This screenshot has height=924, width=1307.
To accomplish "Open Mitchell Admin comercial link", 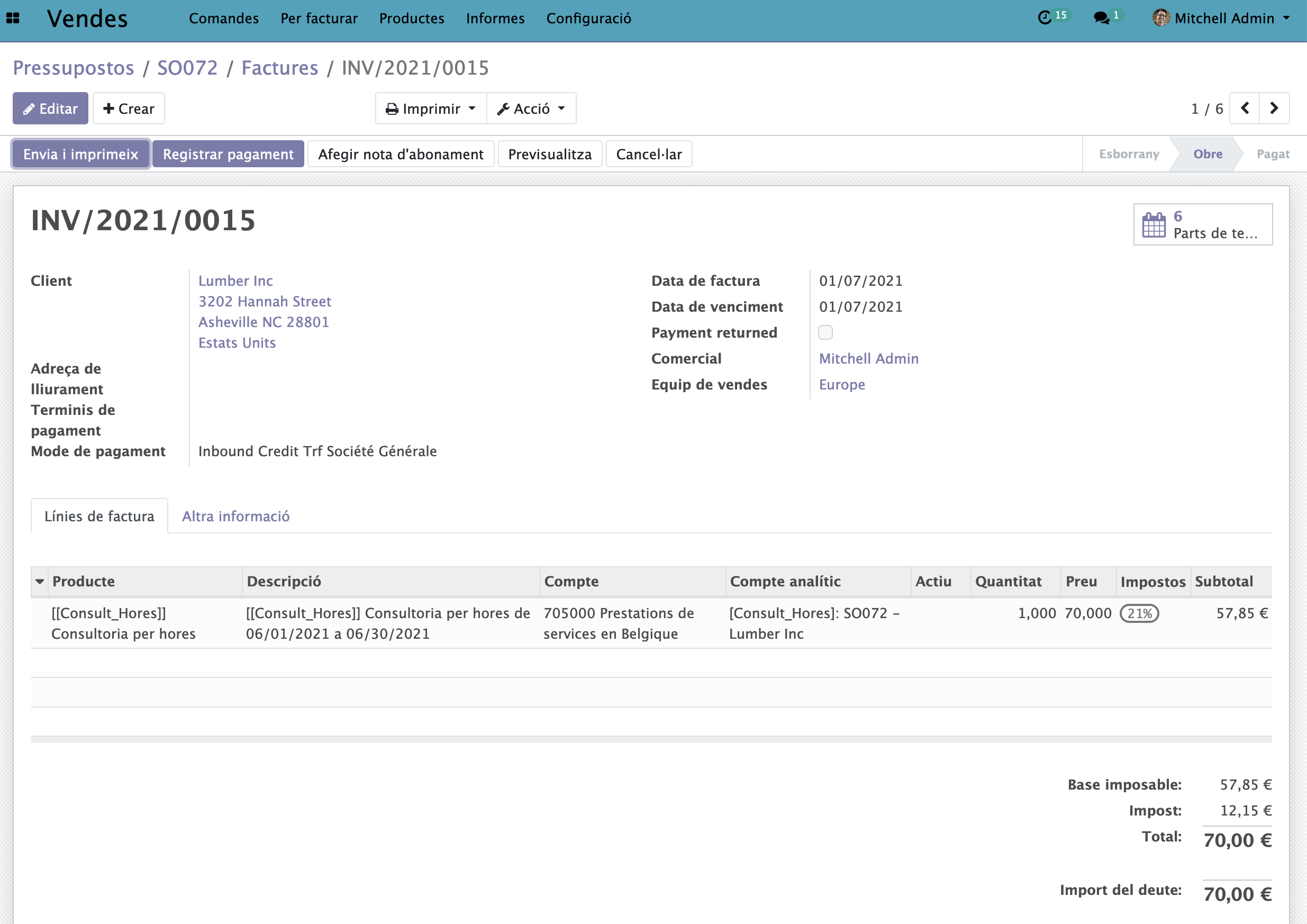I will coord(869,359).
